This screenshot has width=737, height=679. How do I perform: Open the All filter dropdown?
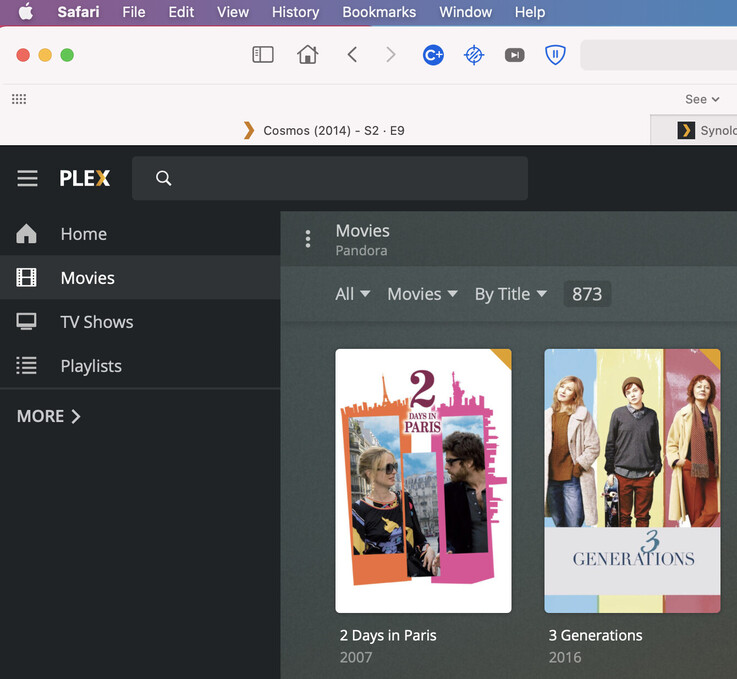[353, 294]
